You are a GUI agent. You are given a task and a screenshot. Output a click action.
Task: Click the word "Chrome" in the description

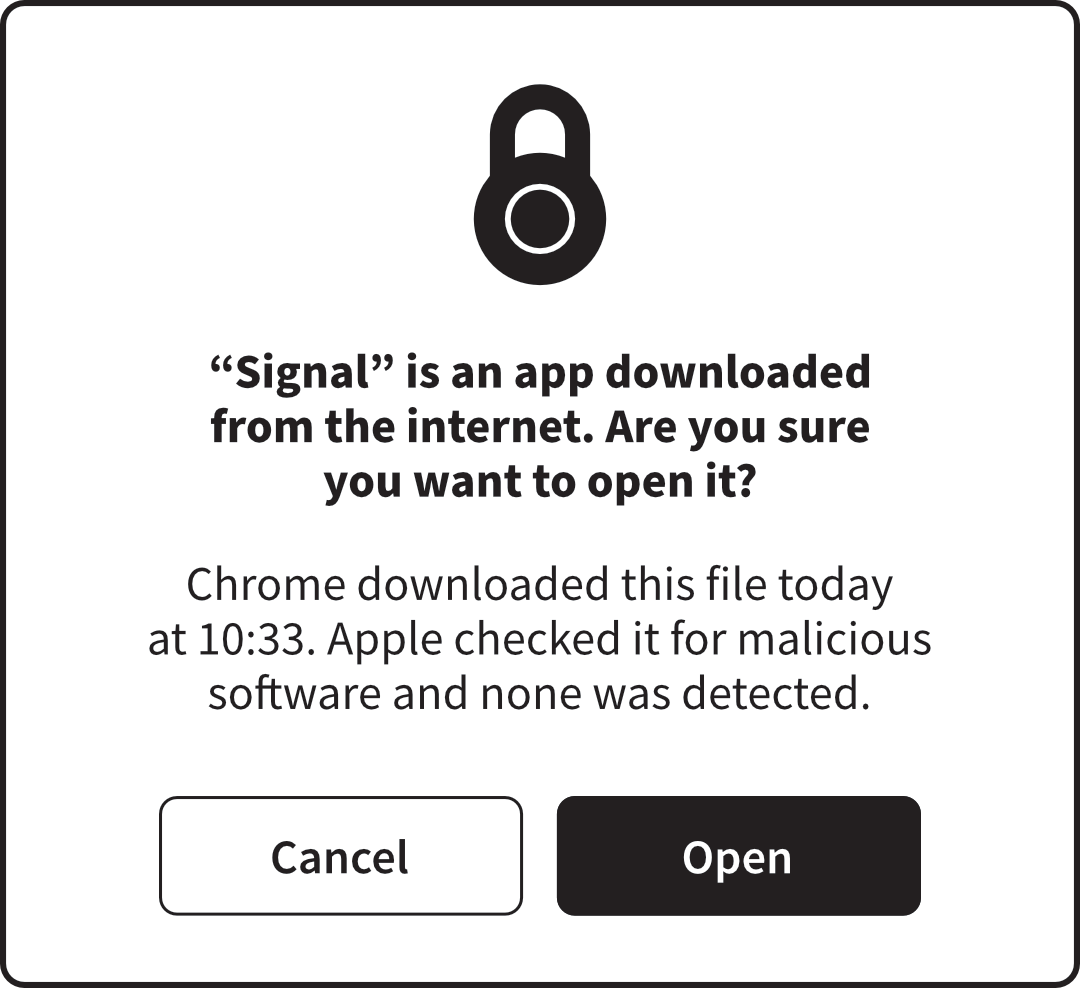coord(264,585)
